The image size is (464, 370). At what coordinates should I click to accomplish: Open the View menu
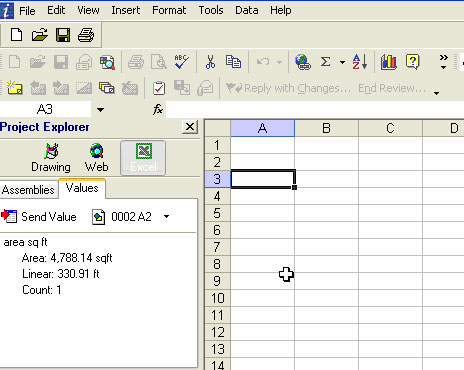pos(88,10)
